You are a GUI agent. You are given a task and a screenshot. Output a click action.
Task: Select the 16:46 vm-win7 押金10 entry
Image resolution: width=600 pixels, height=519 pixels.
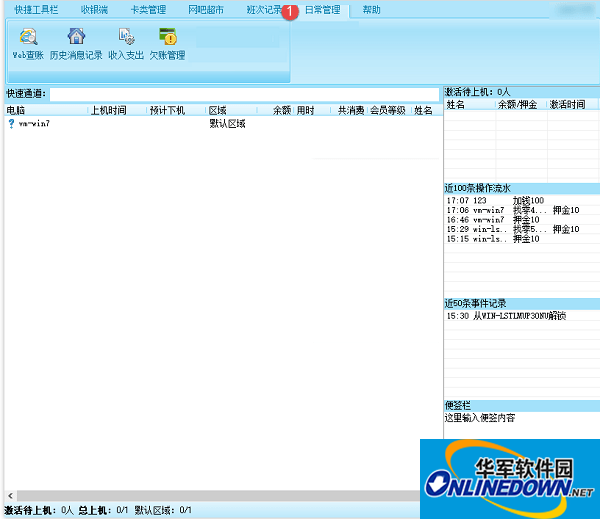(x=522, y=219)
